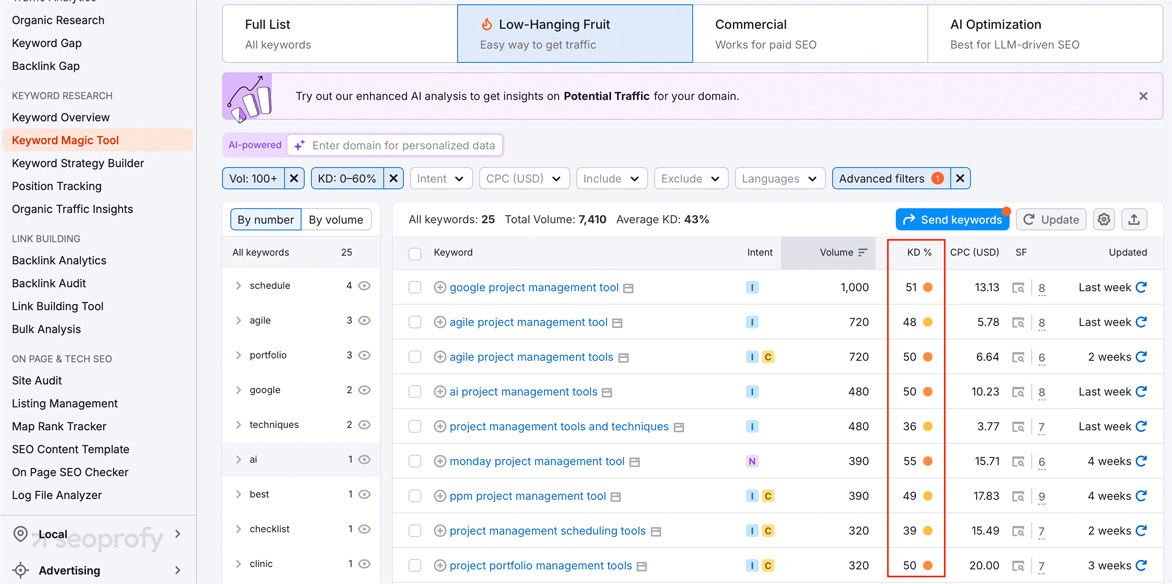Open page icon next to 'project management tools and techniques'

point(679,427)
